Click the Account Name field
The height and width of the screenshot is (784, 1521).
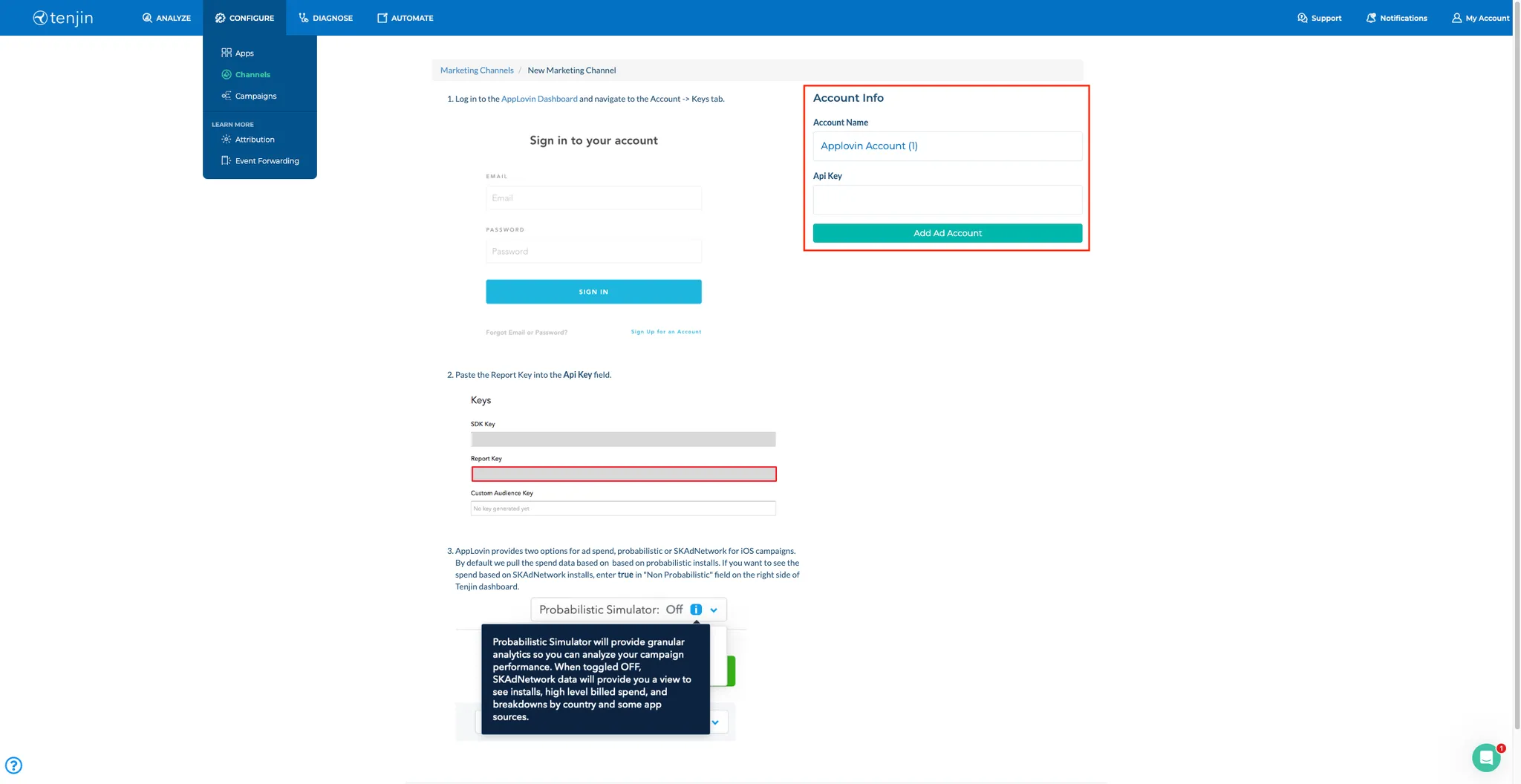[948, 146]
